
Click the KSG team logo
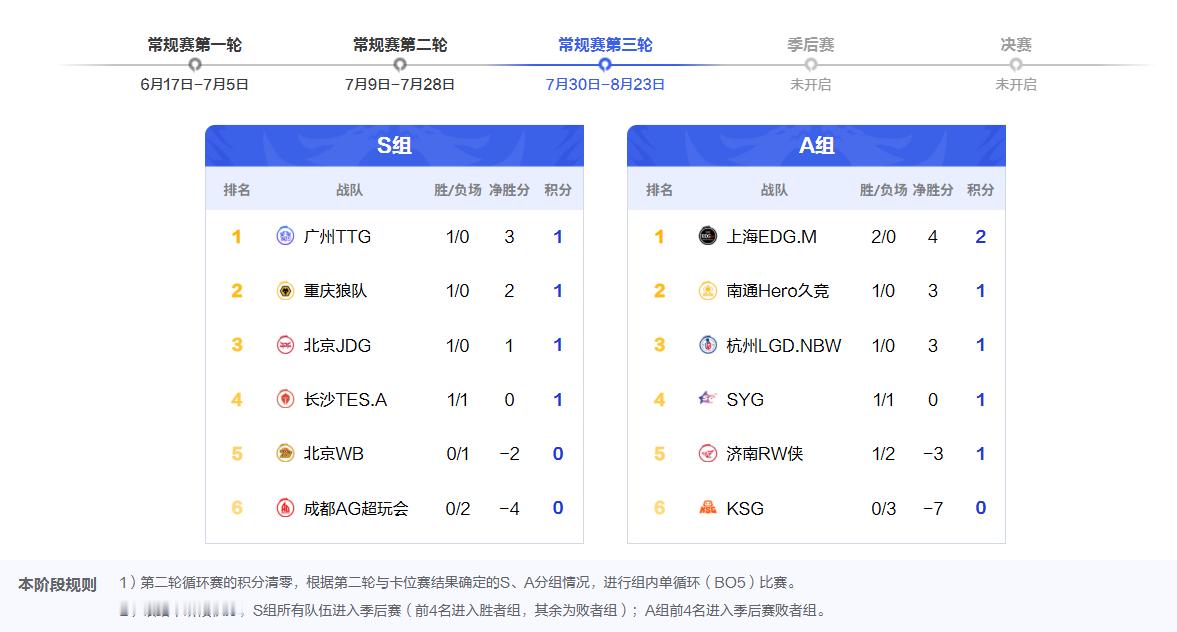(708, 508)
